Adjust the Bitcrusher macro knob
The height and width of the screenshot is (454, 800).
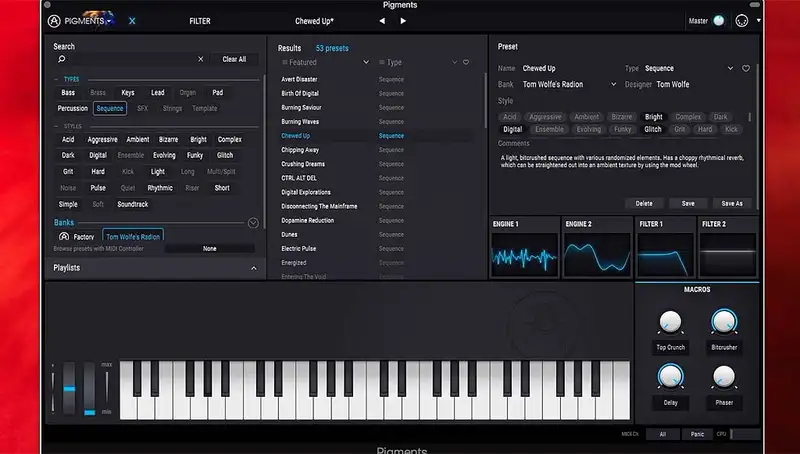724,322
